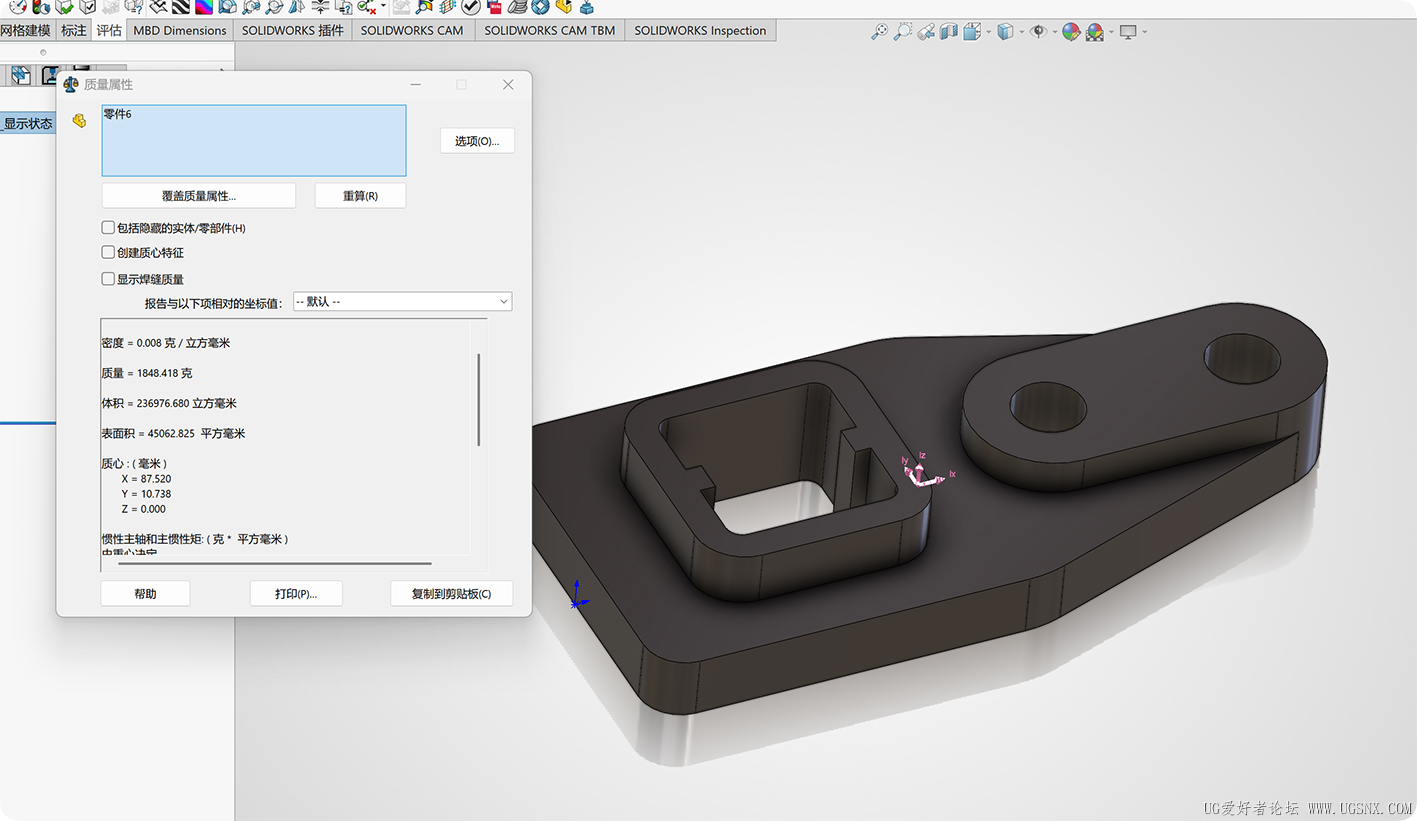Click the Zoom to Fit icon
This screenshot has width=1417, height=821.
coord(879,32)
